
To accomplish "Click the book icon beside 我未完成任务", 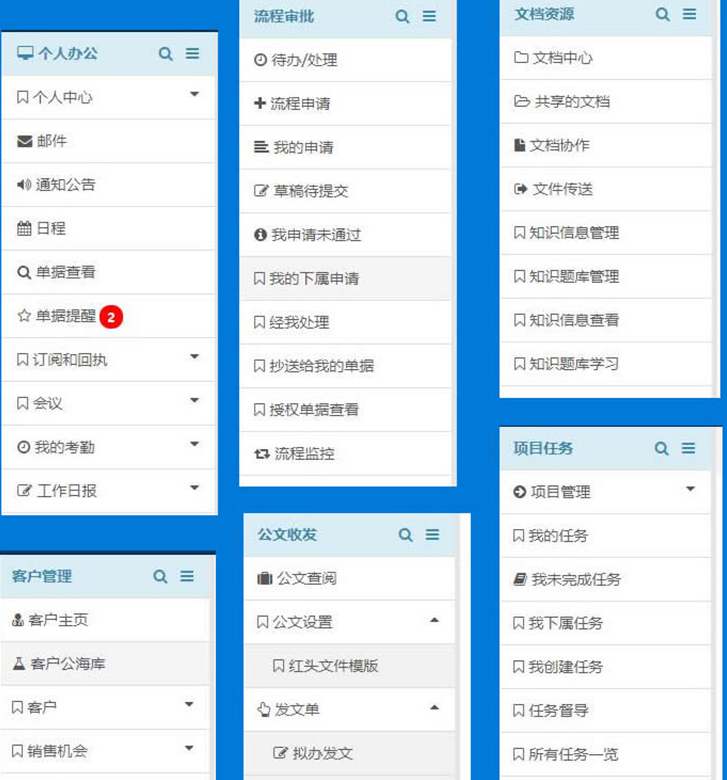I will tap(520, 579).
